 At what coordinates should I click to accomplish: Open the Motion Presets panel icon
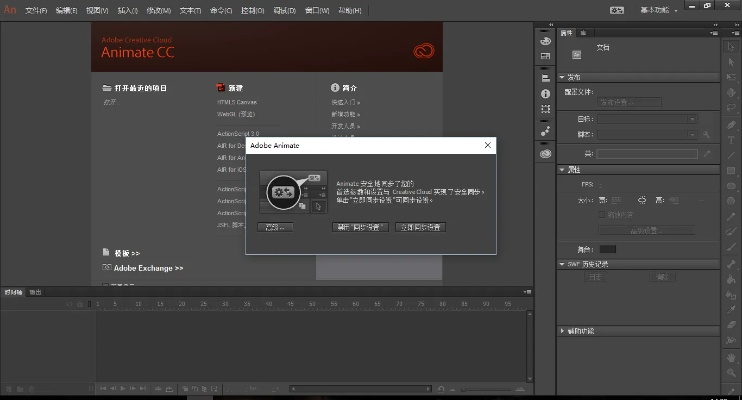(545, 131)
